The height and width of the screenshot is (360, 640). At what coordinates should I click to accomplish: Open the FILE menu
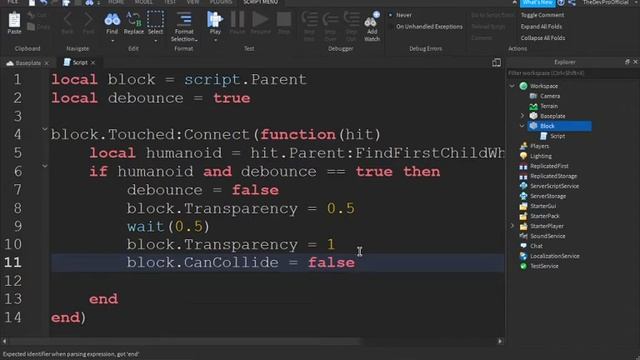tap(13, 2)
